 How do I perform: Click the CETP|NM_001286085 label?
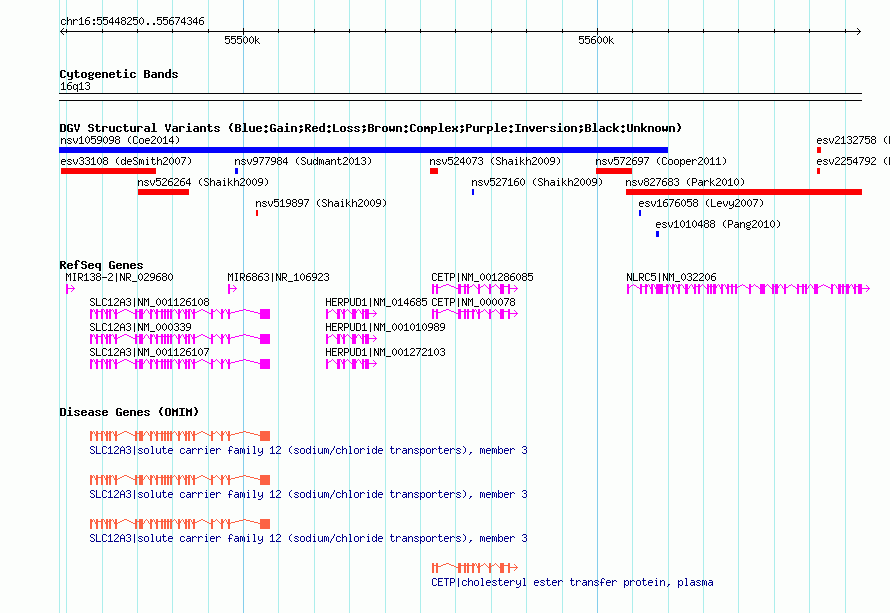click(x=482, y=278)
